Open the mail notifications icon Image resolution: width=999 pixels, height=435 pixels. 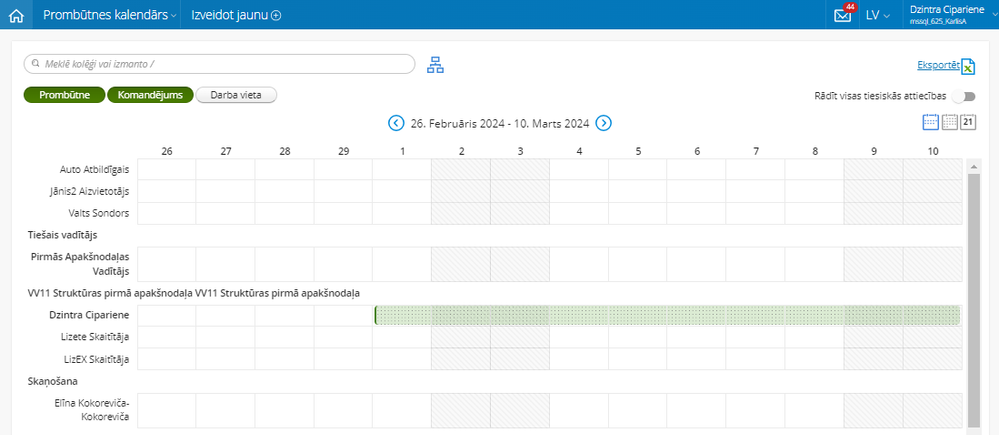843,15
